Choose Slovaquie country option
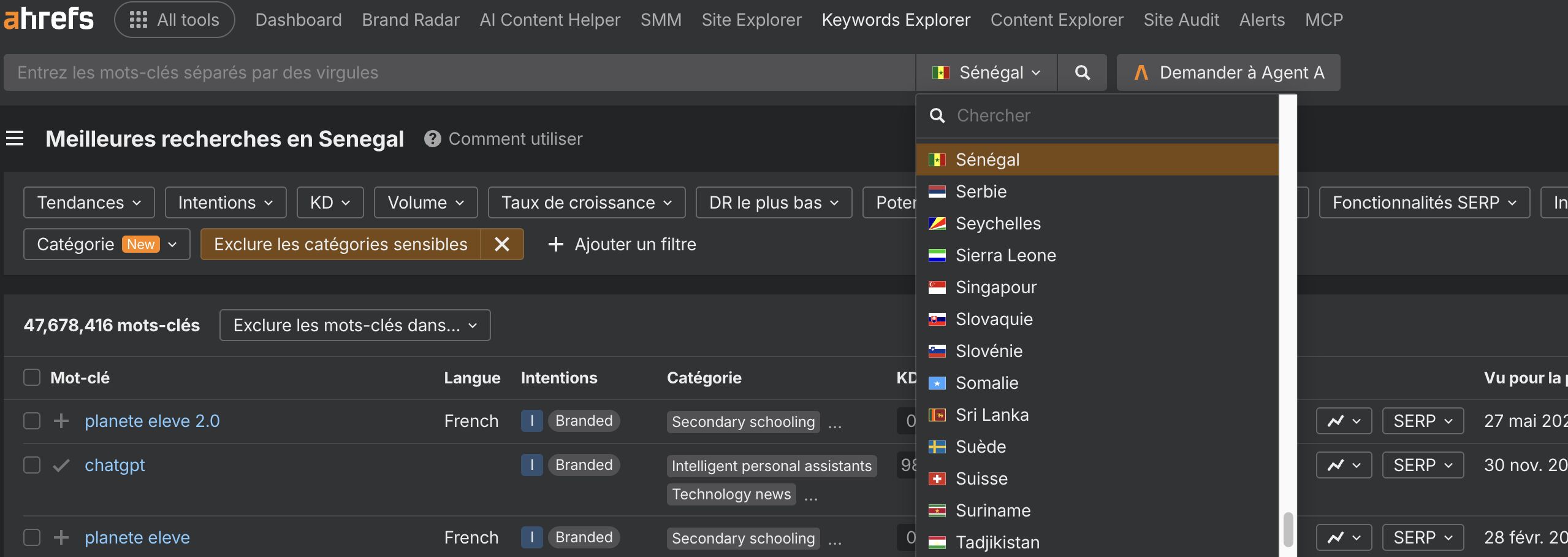 point(1097,319)
